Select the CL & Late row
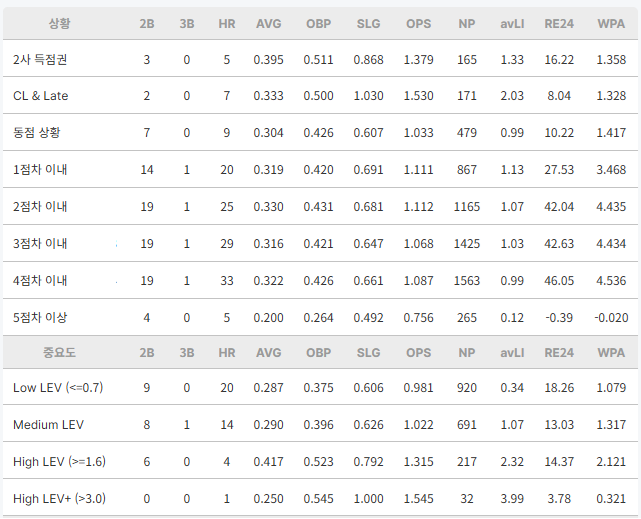Viewport: 641px width, 519px height. click(320, 96)
